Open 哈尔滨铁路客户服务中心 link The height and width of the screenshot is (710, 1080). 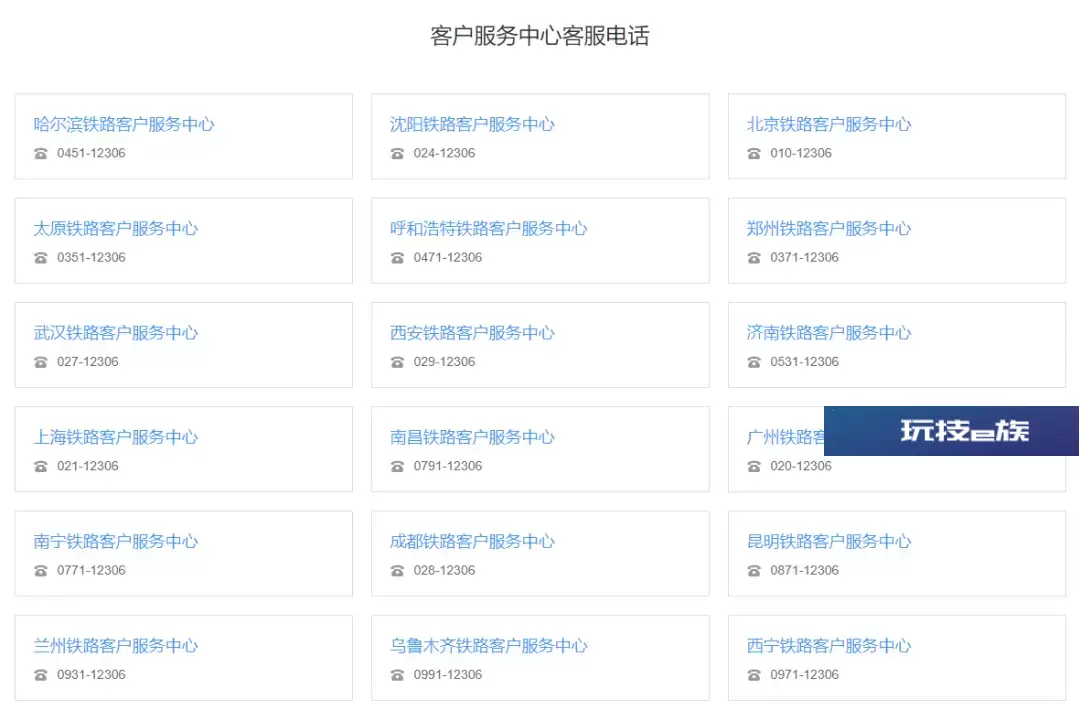(x=124, y=124)
